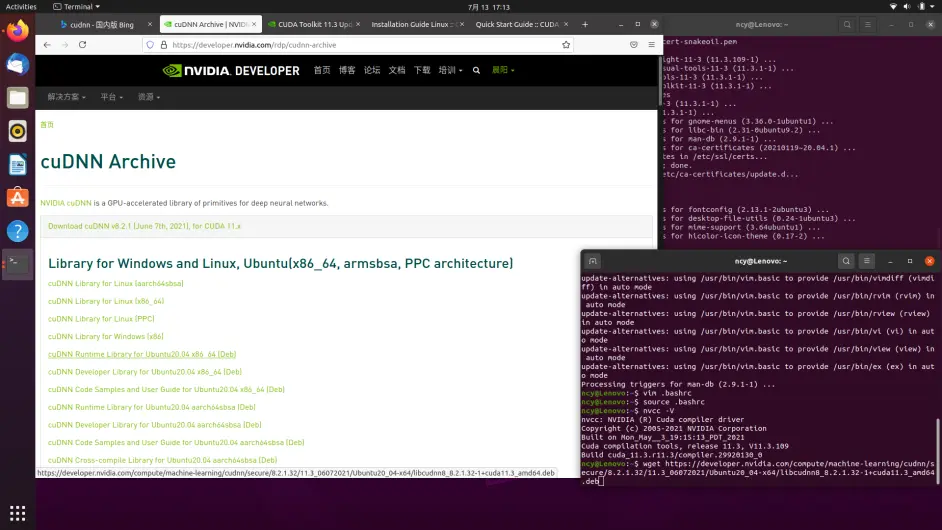942x530 pixels.
Task: Bookmark this page with star icon
Action: click(566, 44)
